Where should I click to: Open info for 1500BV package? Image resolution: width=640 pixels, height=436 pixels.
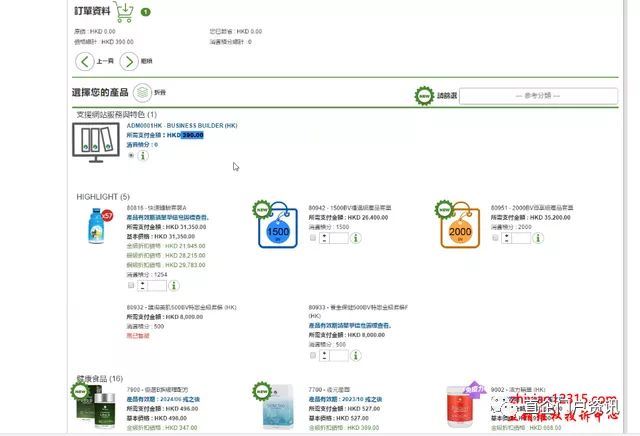click(356, 238)
